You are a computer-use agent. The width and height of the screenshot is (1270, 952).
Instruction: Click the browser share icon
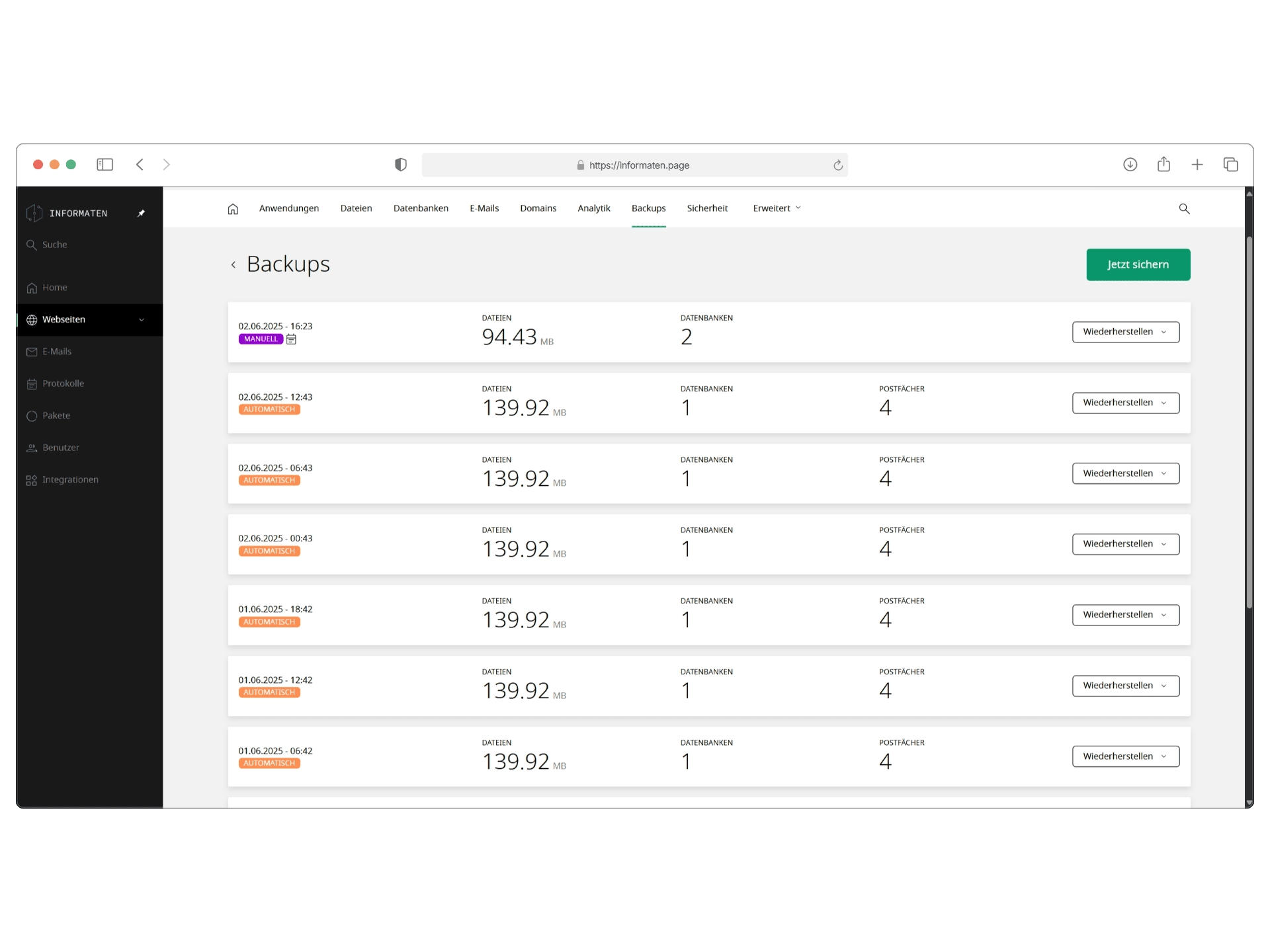click(1164, 165)
